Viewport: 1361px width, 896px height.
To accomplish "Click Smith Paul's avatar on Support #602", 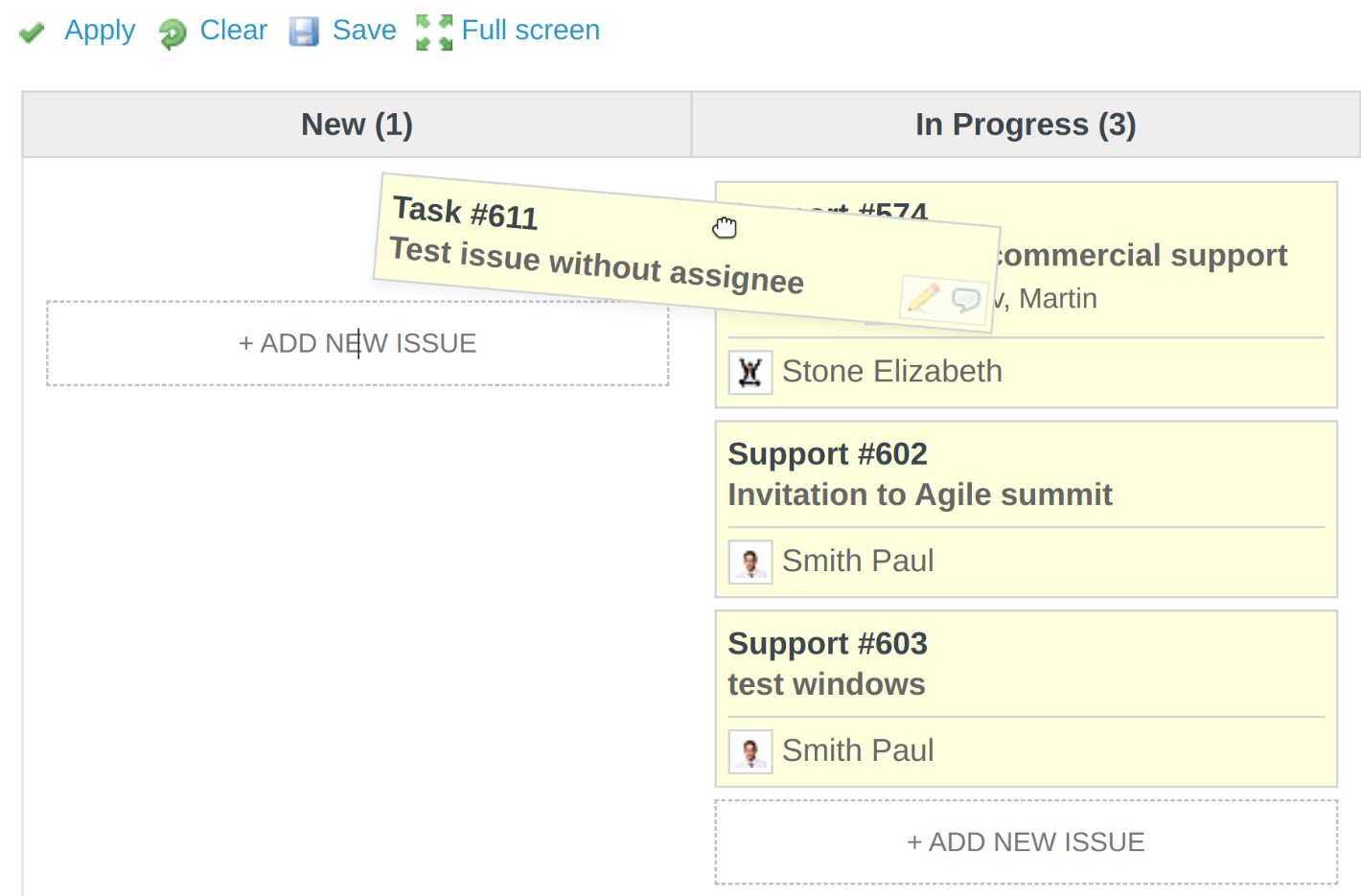I will 750,561.
